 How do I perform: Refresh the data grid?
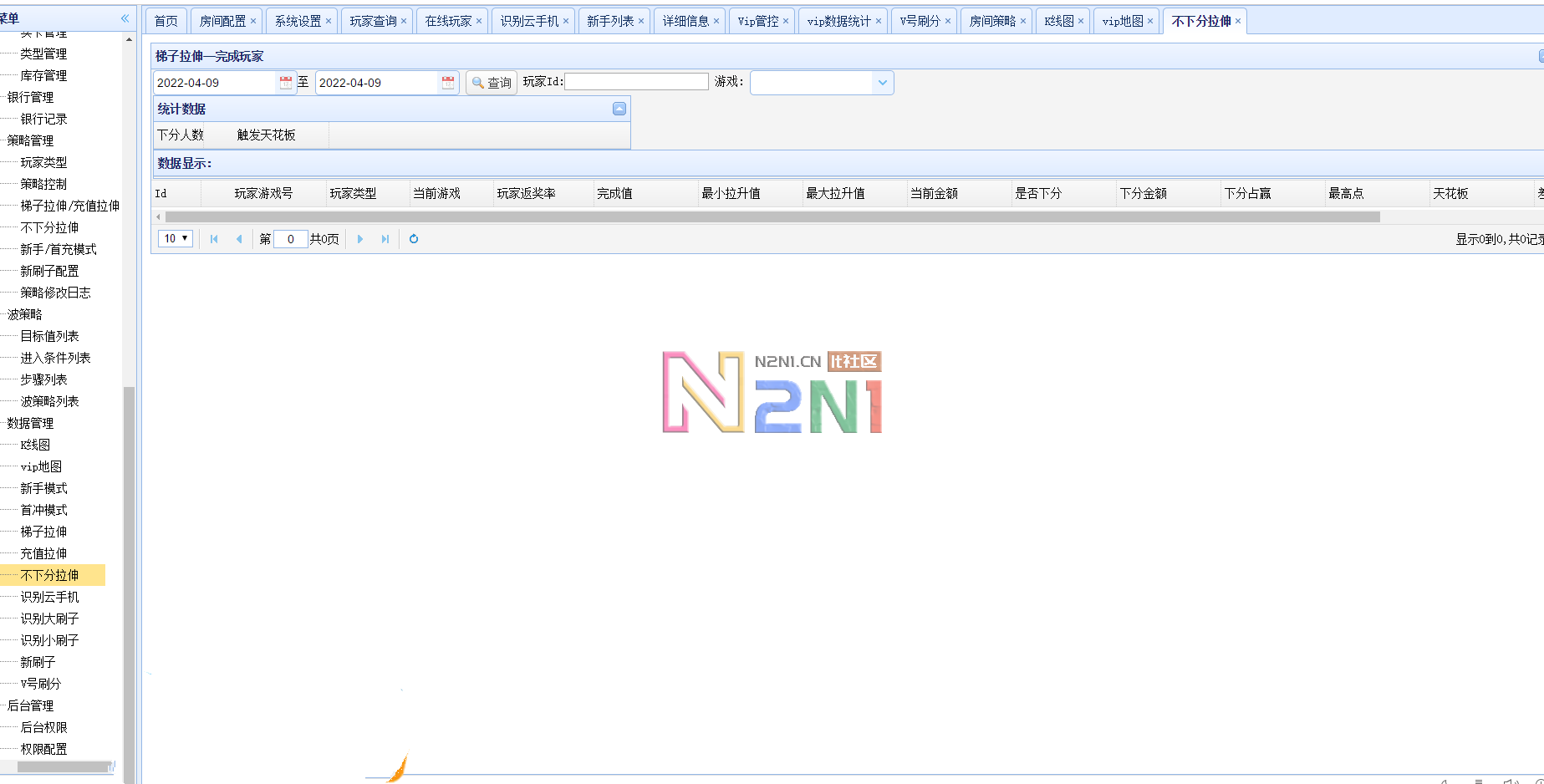(x=414, y=239)
